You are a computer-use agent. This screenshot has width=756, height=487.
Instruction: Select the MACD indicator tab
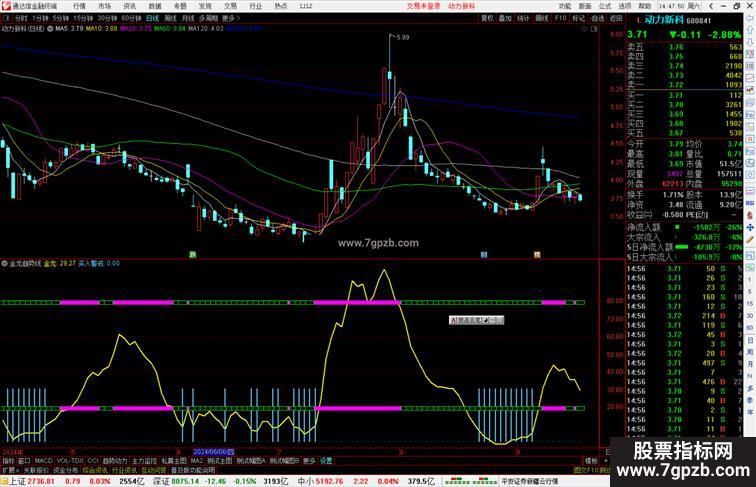(x=43, y=461)
